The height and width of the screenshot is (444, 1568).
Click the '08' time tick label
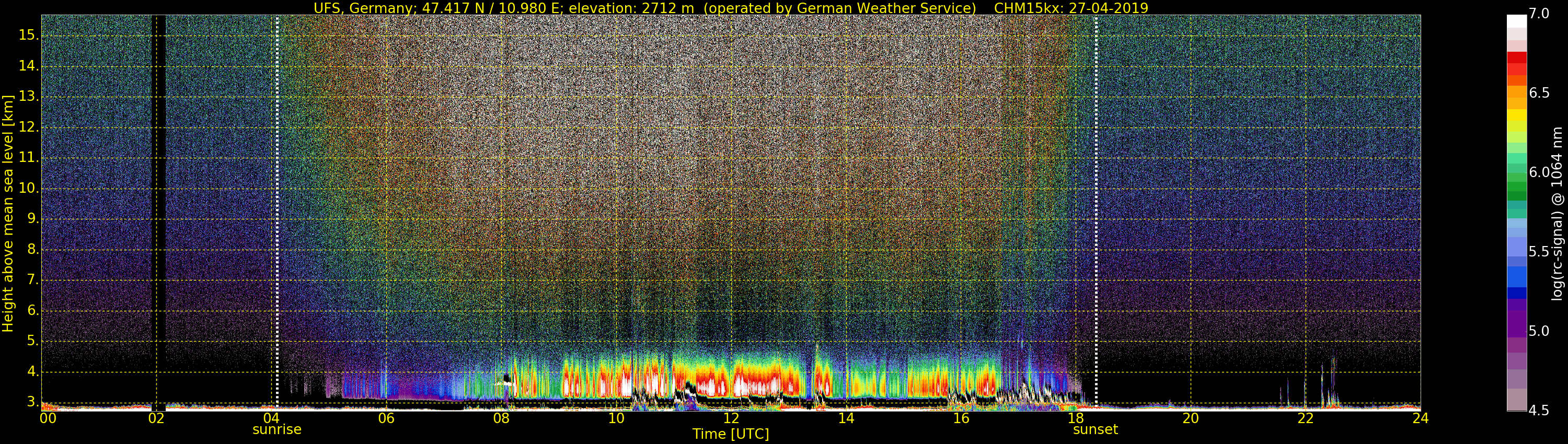coord(501,418)
